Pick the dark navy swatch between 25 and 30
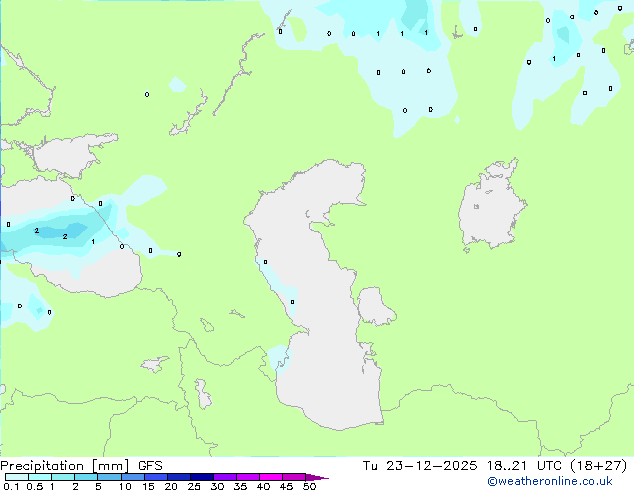 click(x=201, y=477)
